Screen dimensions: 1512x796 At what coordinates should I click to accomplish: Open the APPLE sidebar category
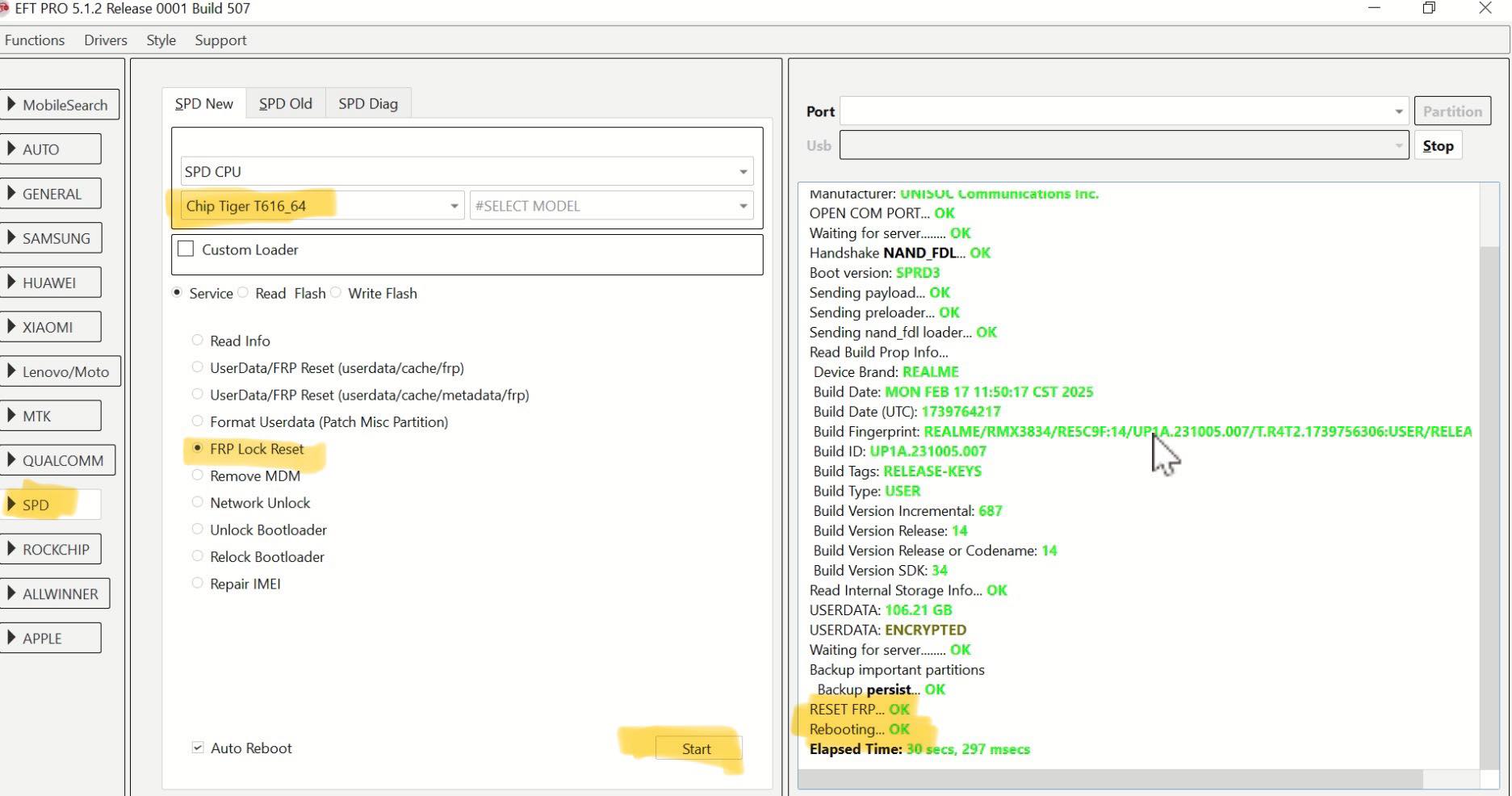(x=50, y=638)
